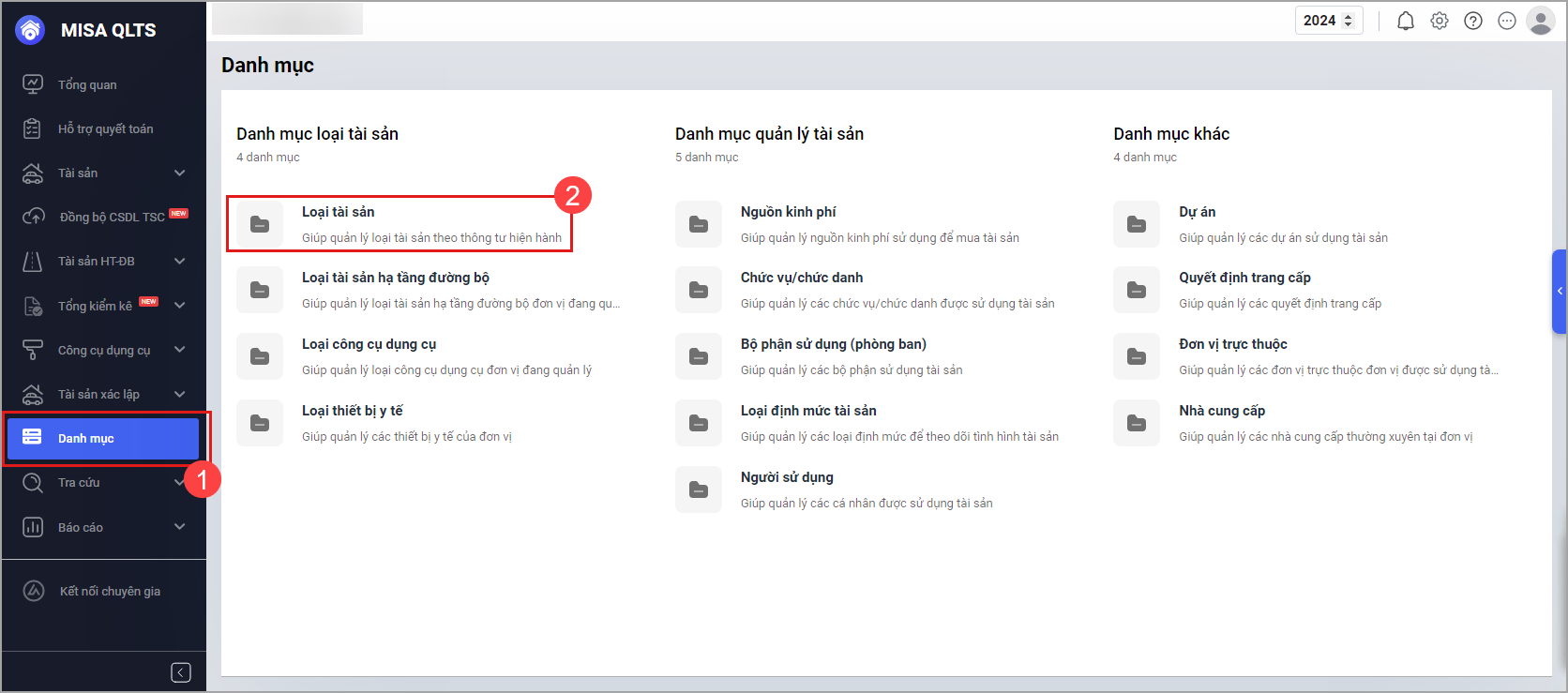The image size is (1568, 693).
Task: Expand the Tổng kiểm kê chevron
Action: 180,305
